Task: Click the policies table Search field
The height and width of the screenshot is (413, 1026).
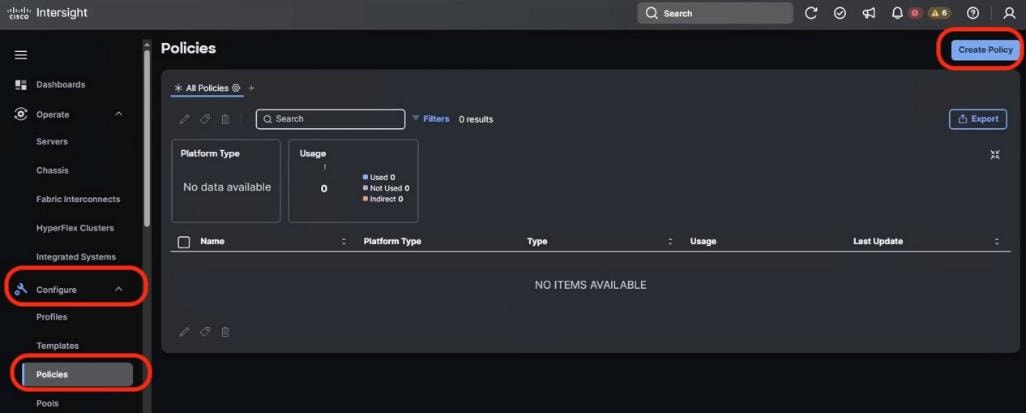Action: (x=330, y=119)
